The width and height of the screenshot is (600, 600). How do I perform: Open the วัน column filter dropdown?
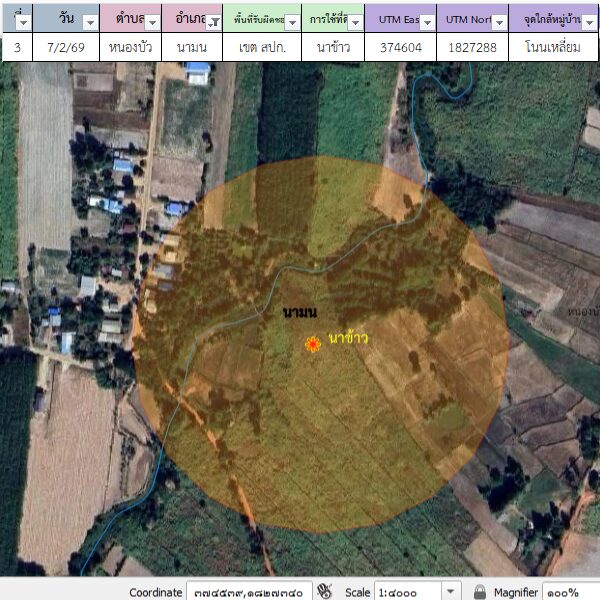(x=89, y=22)
